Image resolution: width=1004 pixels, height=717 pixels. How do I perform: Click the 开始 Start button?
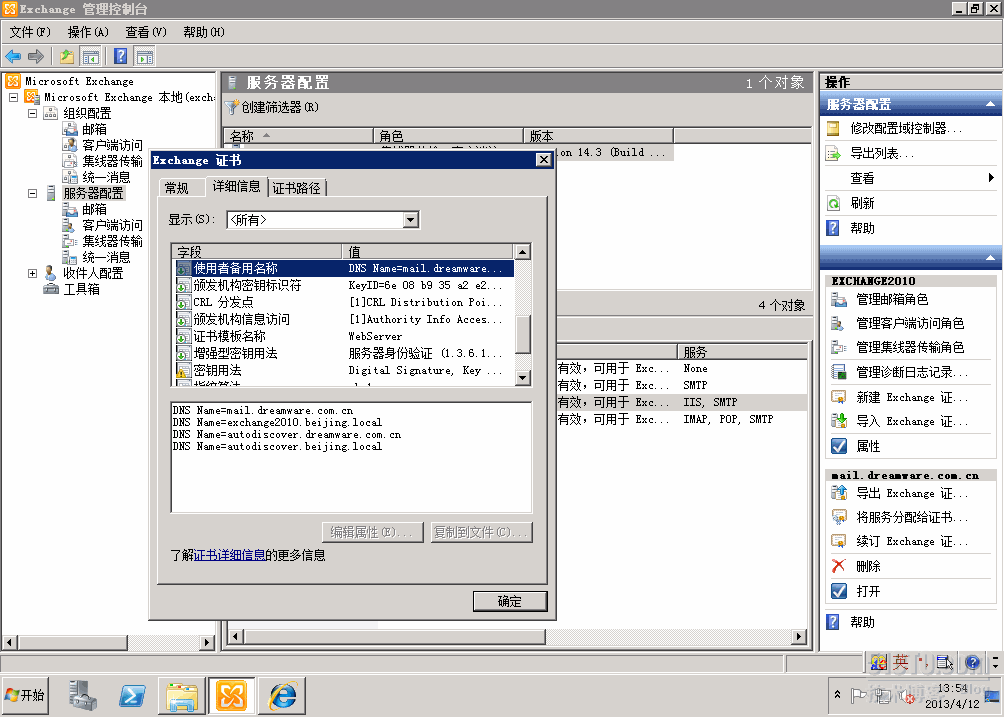(24, 695)
